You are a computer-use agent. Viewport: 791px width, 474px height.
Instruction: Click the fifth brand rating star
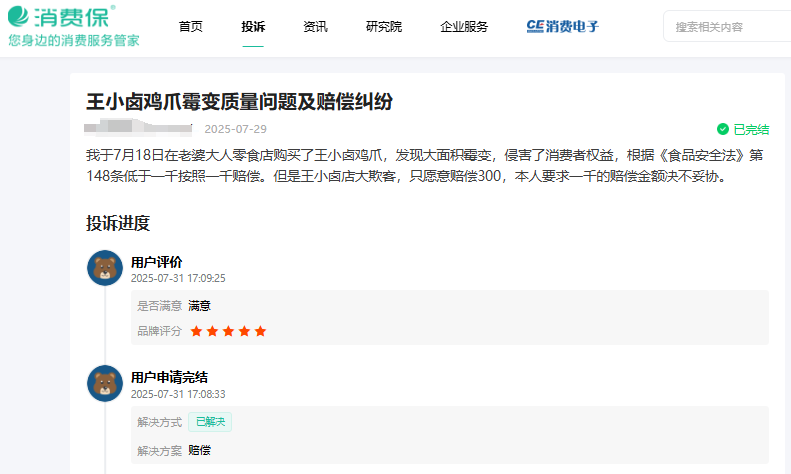[260, 331]
